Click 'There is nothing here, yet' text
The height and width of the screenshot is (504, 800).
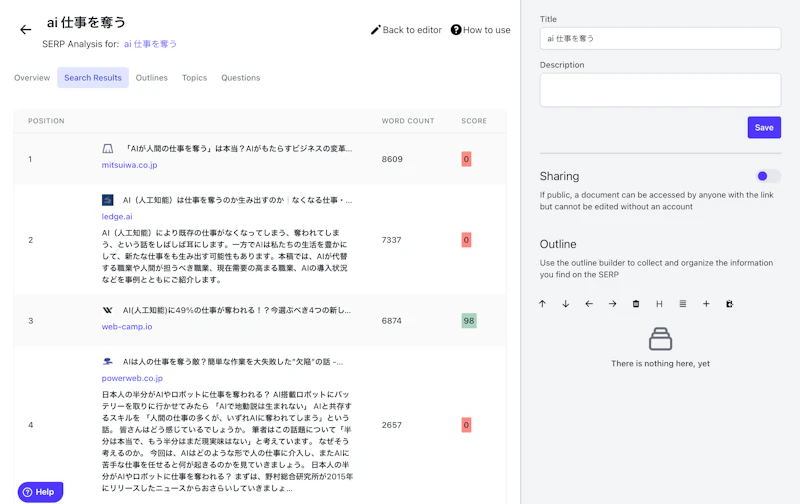(x=660, y=363)
